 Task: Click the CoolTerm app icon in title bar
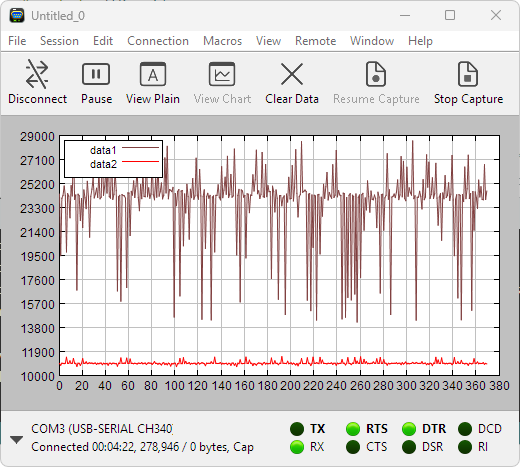pyautogui.click(x=17, y=16)
